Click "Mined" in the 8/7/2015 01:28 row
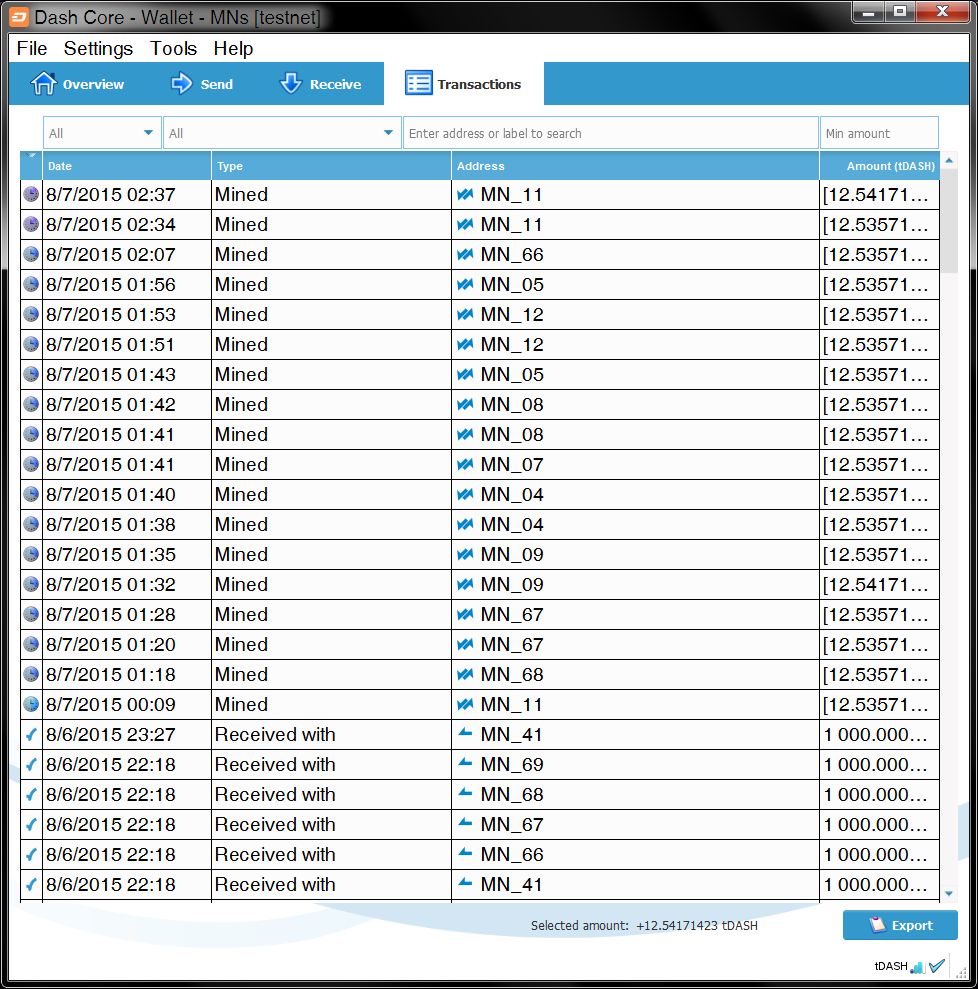978x989 pixels. coord(242,614)
